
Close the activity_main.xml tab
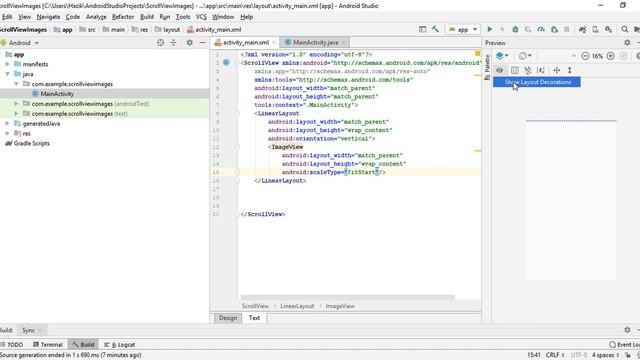click(x=274, y=42)
